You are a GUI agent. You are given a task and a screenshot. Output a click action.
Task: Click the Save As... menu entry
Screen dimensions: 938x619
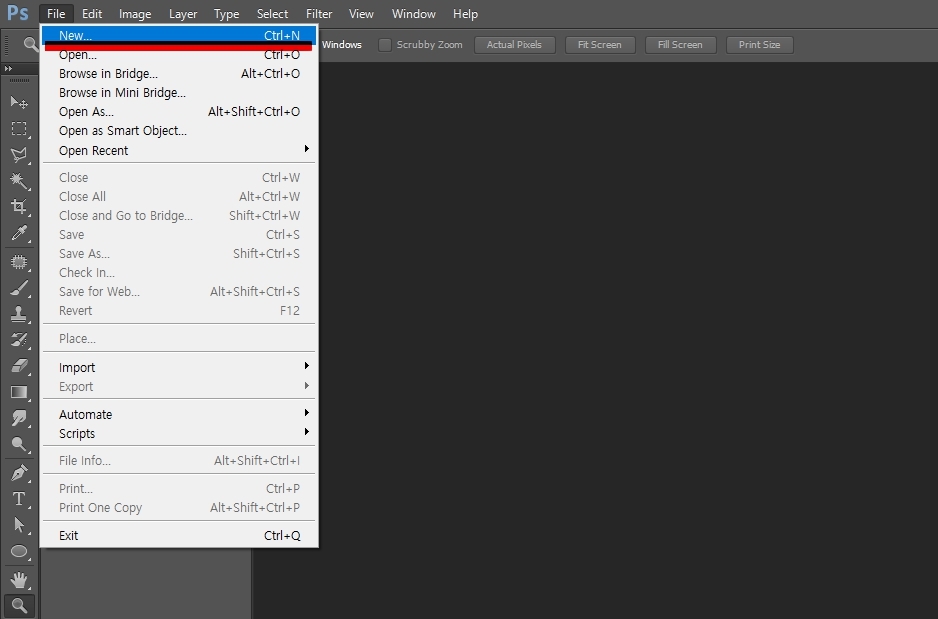tap(179, 254)
